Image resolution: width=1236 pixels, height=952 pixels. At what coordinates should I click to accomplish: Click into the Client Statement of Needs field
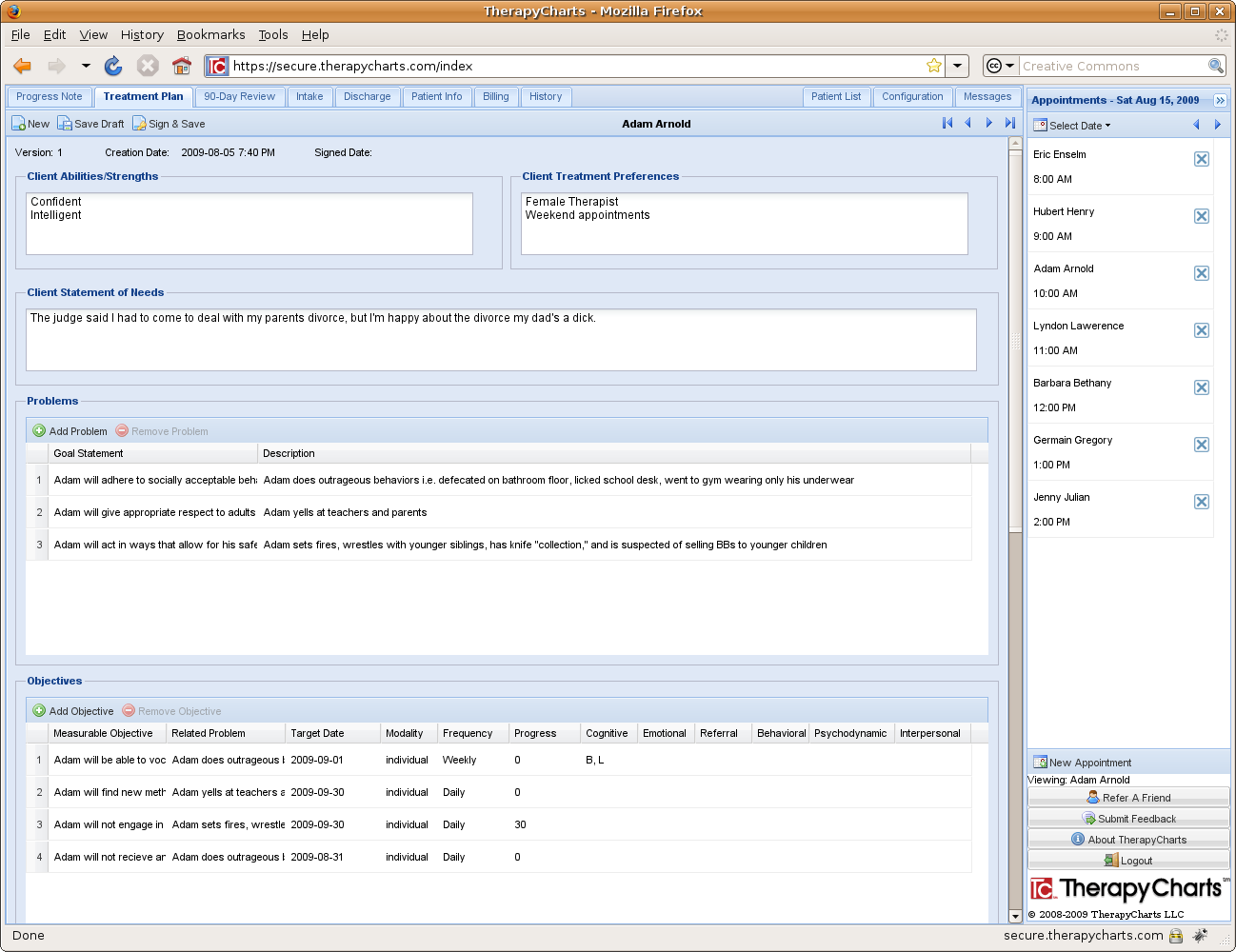tap(501, 340)
